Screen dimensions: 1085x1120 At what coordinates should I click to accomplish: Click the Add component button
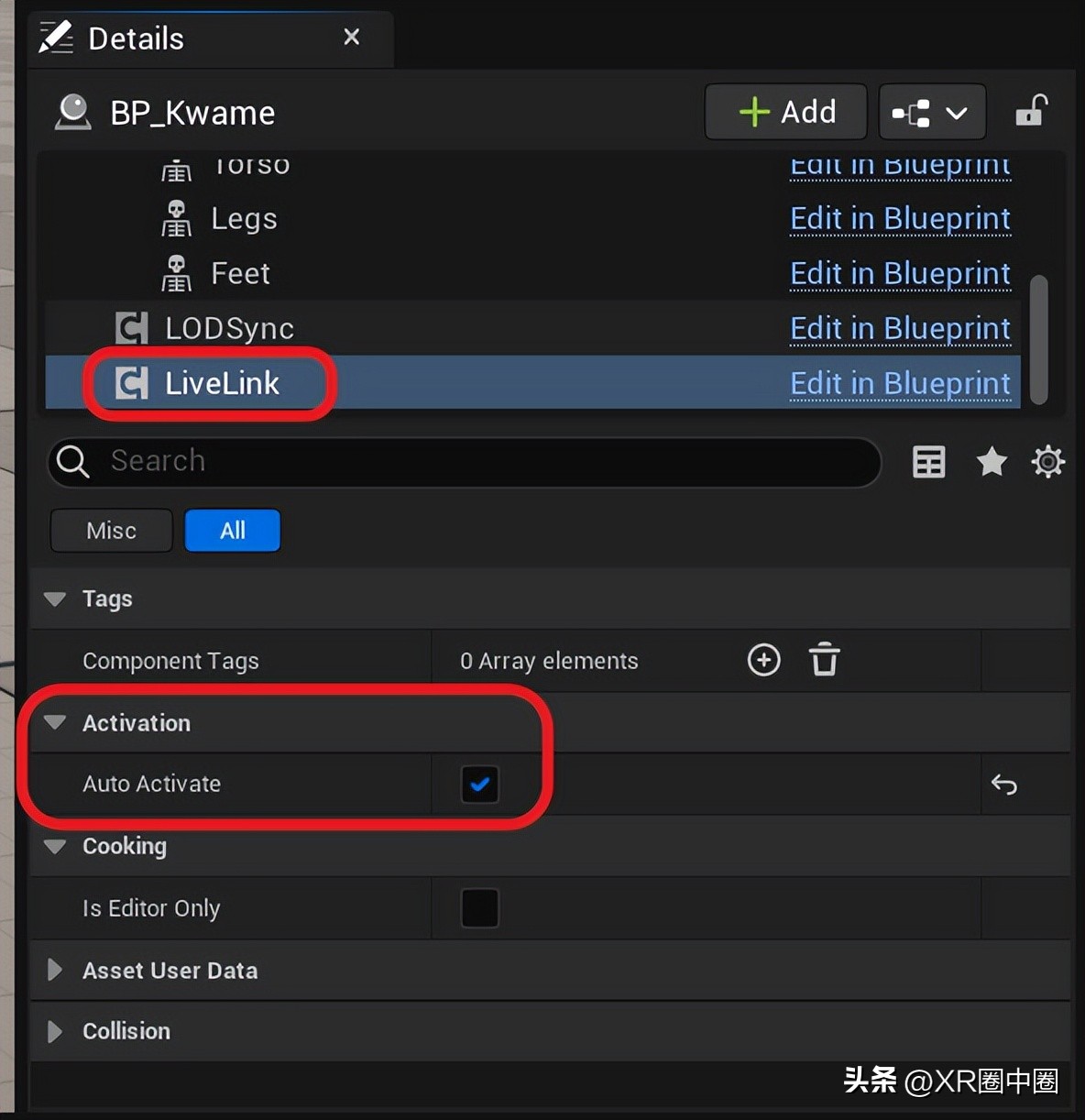click(785, 112)
